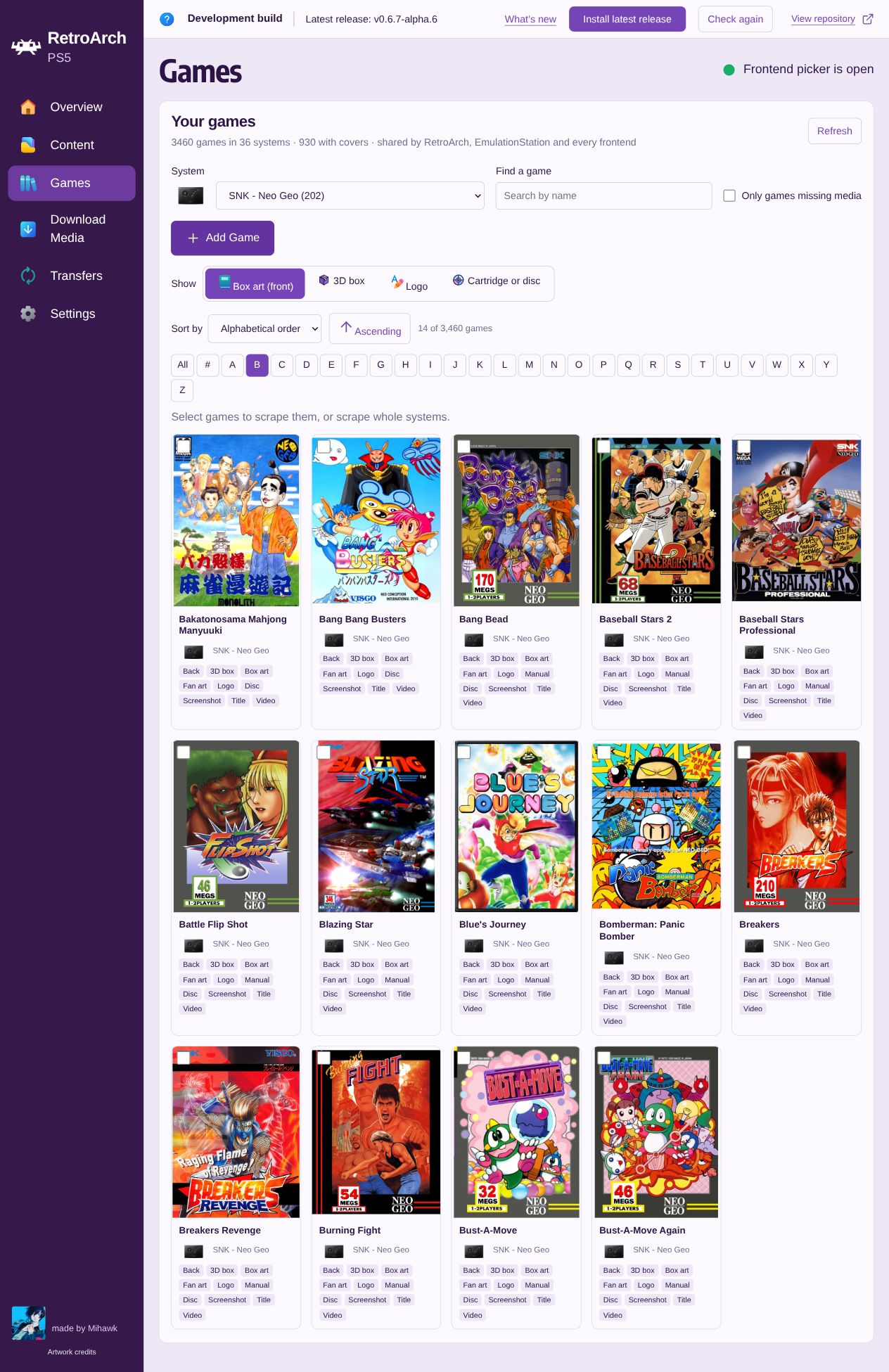Click the Box art (front) book icon
Viewport: 889px width, 1372px height.
point(224,282)
